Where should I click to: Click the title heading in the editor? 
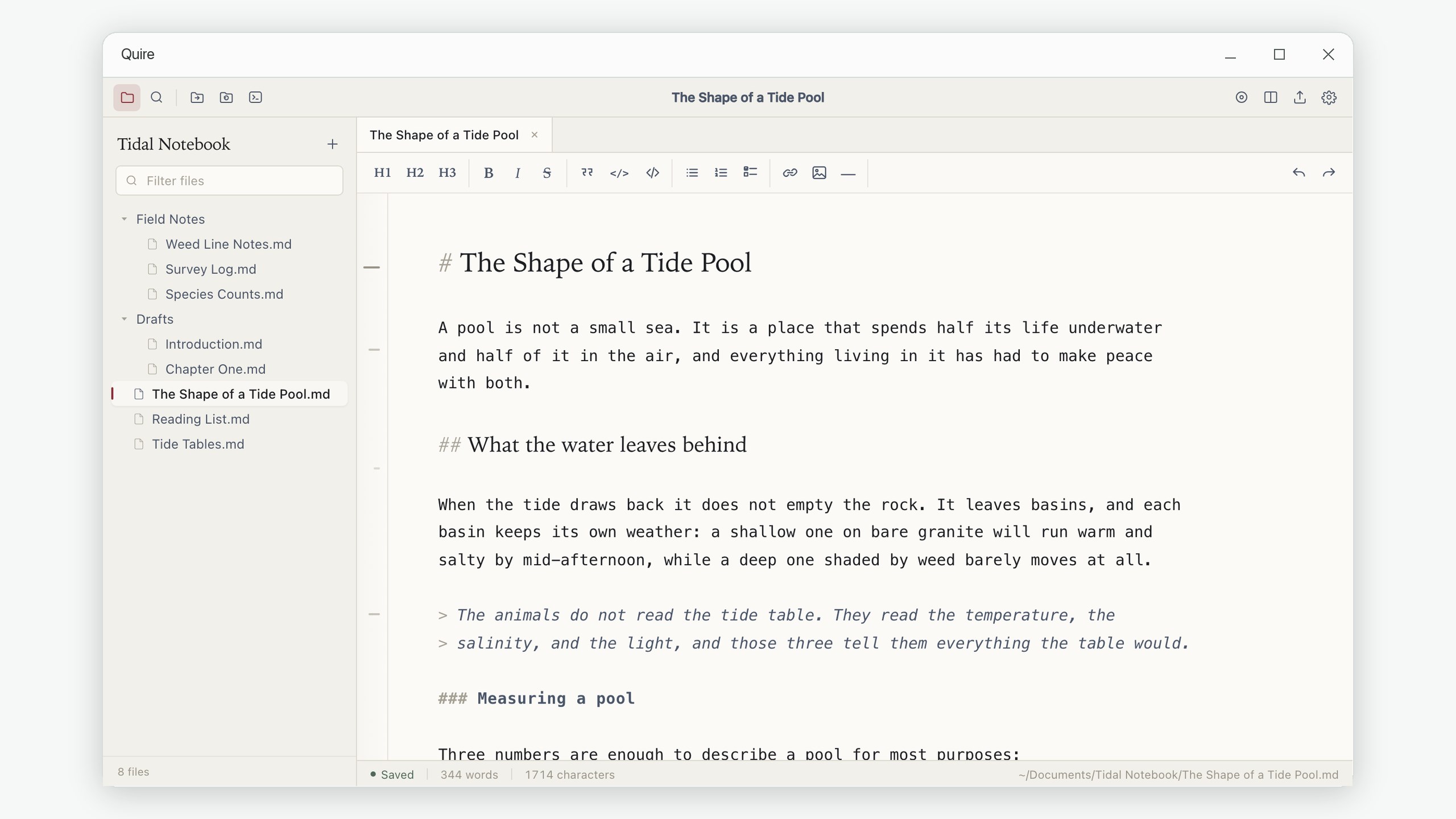(595, 263)
